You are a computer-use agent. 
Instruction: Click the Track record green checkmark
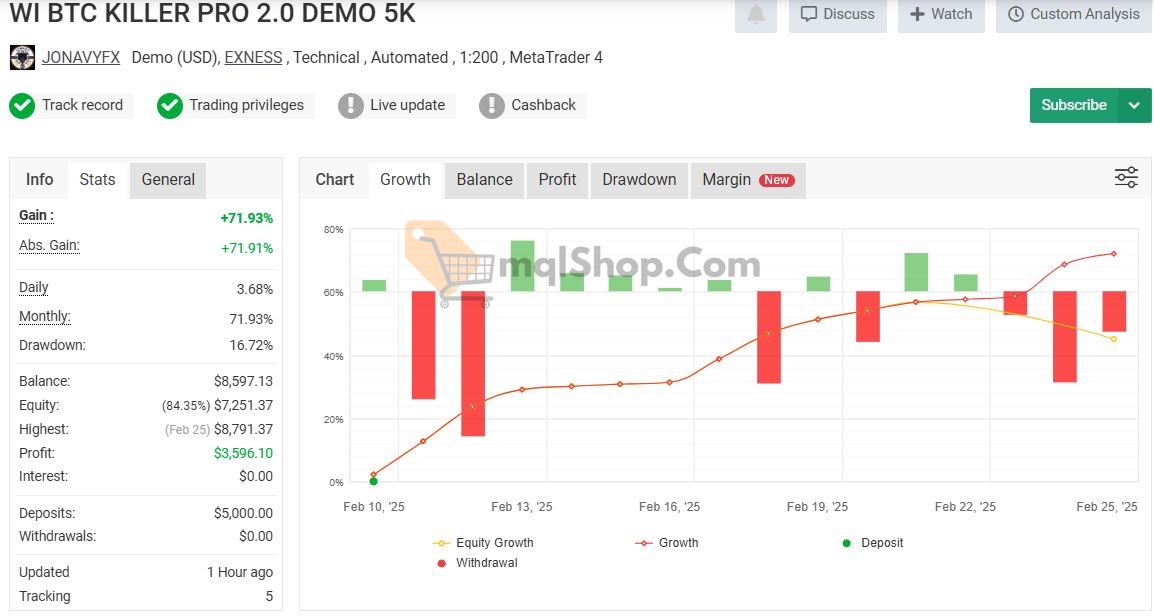pos(22,105)
